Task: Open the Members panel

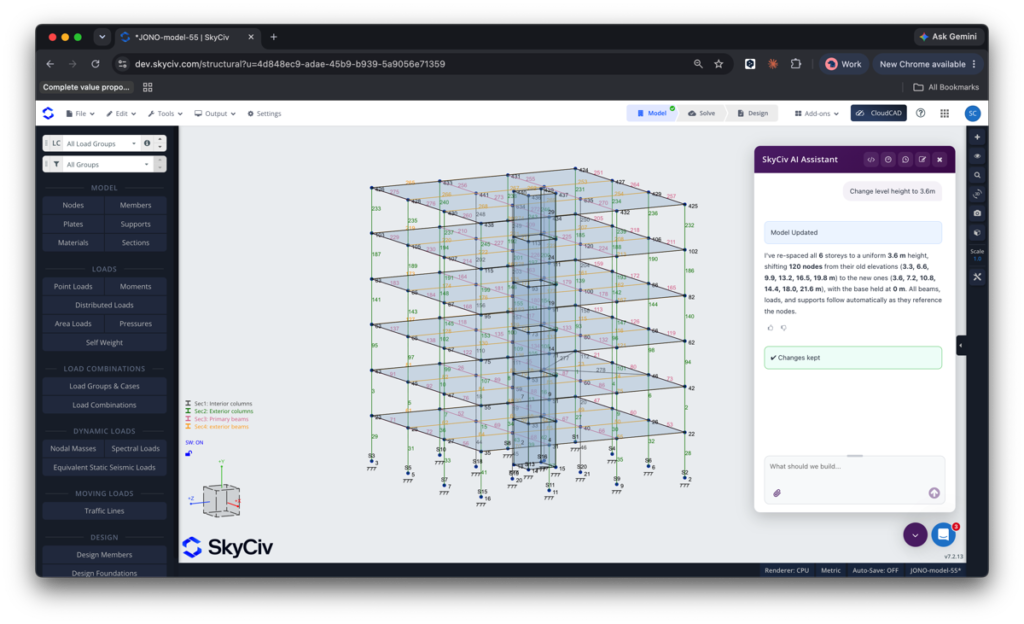Action: click(135, 205)
